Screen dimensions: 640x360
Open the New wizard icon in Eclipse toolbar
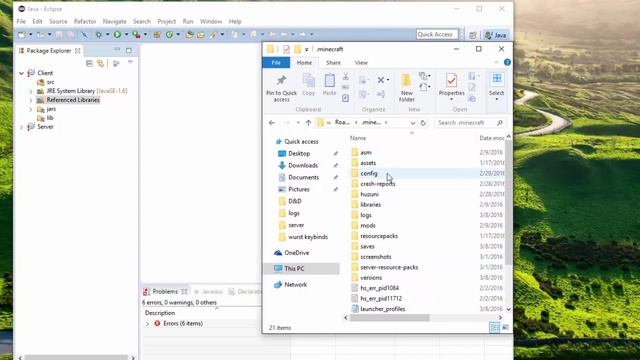click(x=22, y=35)
